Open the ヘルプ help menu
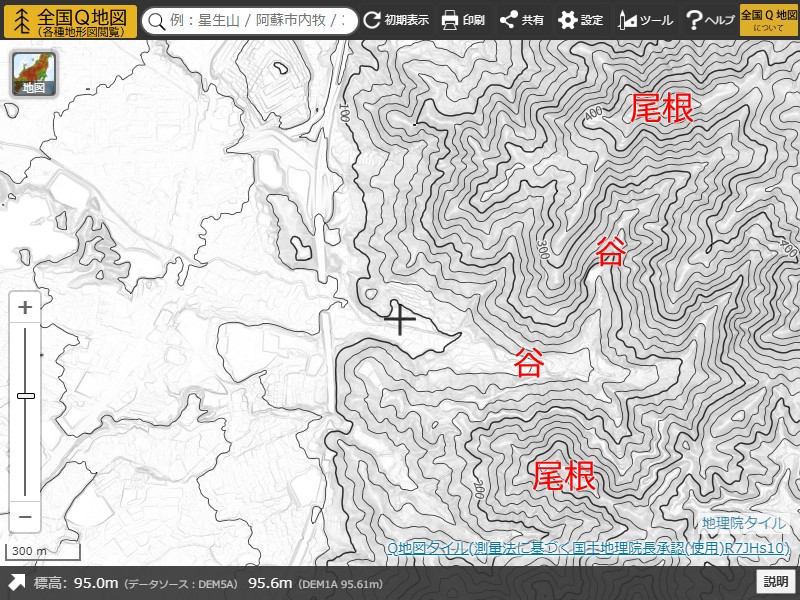 coord(709,20)
